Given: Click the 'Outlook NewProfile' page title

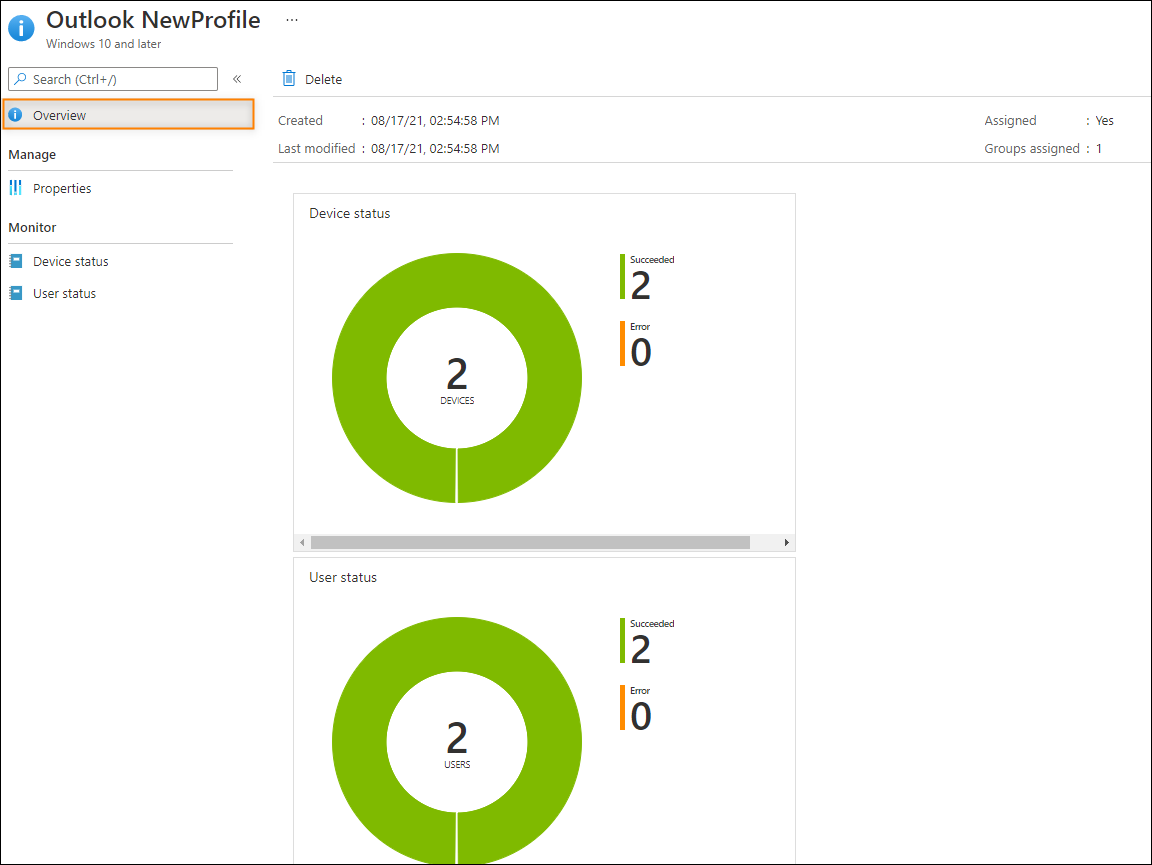Looking at the screenshot, I should point(153,20).
